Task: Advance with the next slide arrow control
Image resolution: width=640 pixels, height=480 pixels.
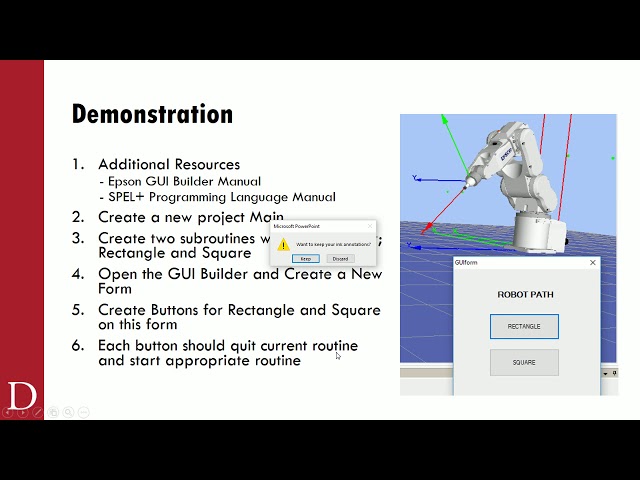Action: pos(22,412)
